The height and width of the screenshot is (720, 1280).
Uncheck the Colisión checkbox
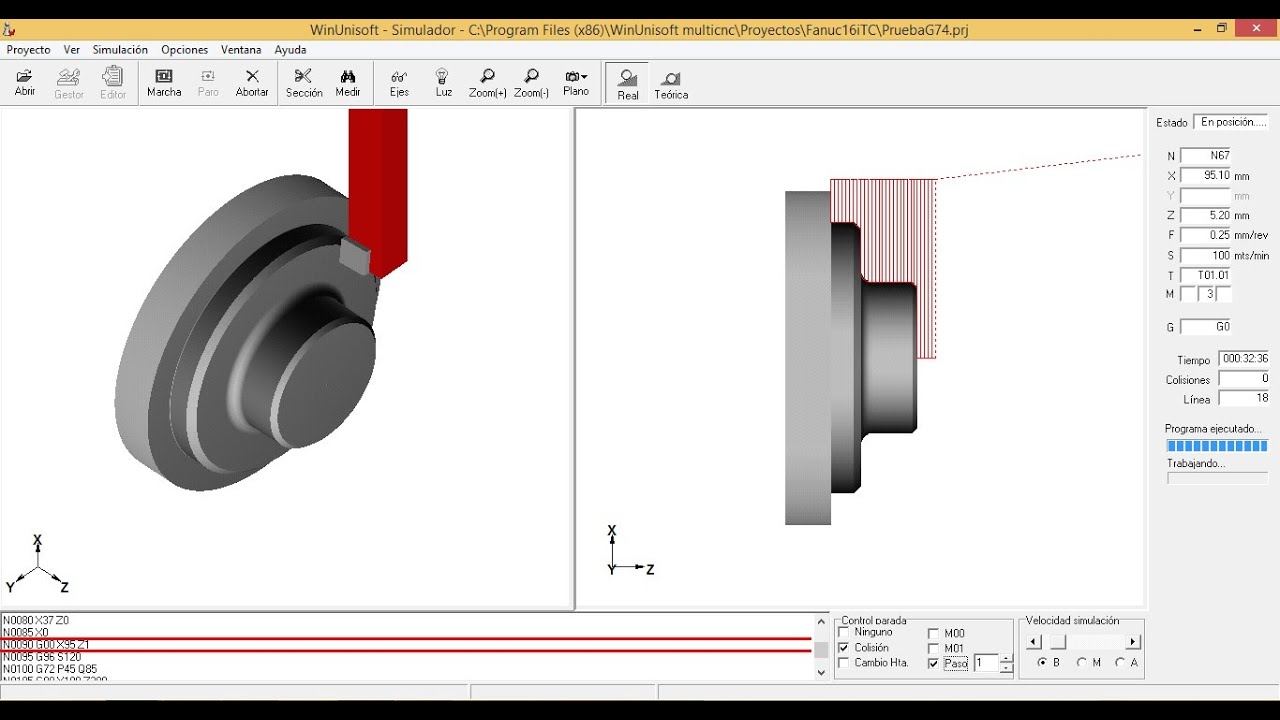point(843,648)
